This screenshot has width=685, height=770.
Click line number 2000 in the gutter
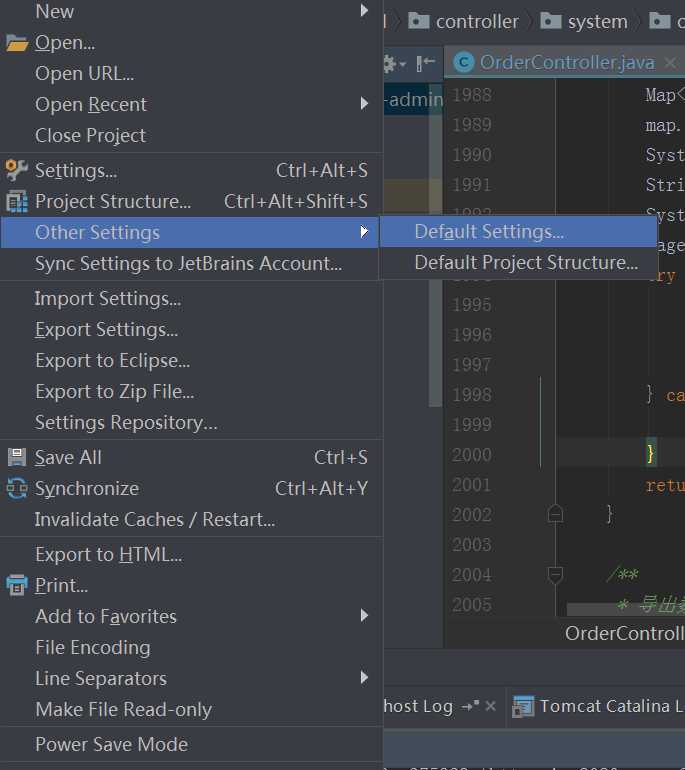471,455
